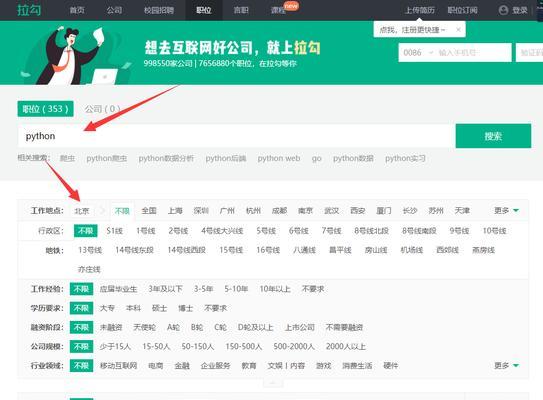Click the 职位订阅 link

462,10
